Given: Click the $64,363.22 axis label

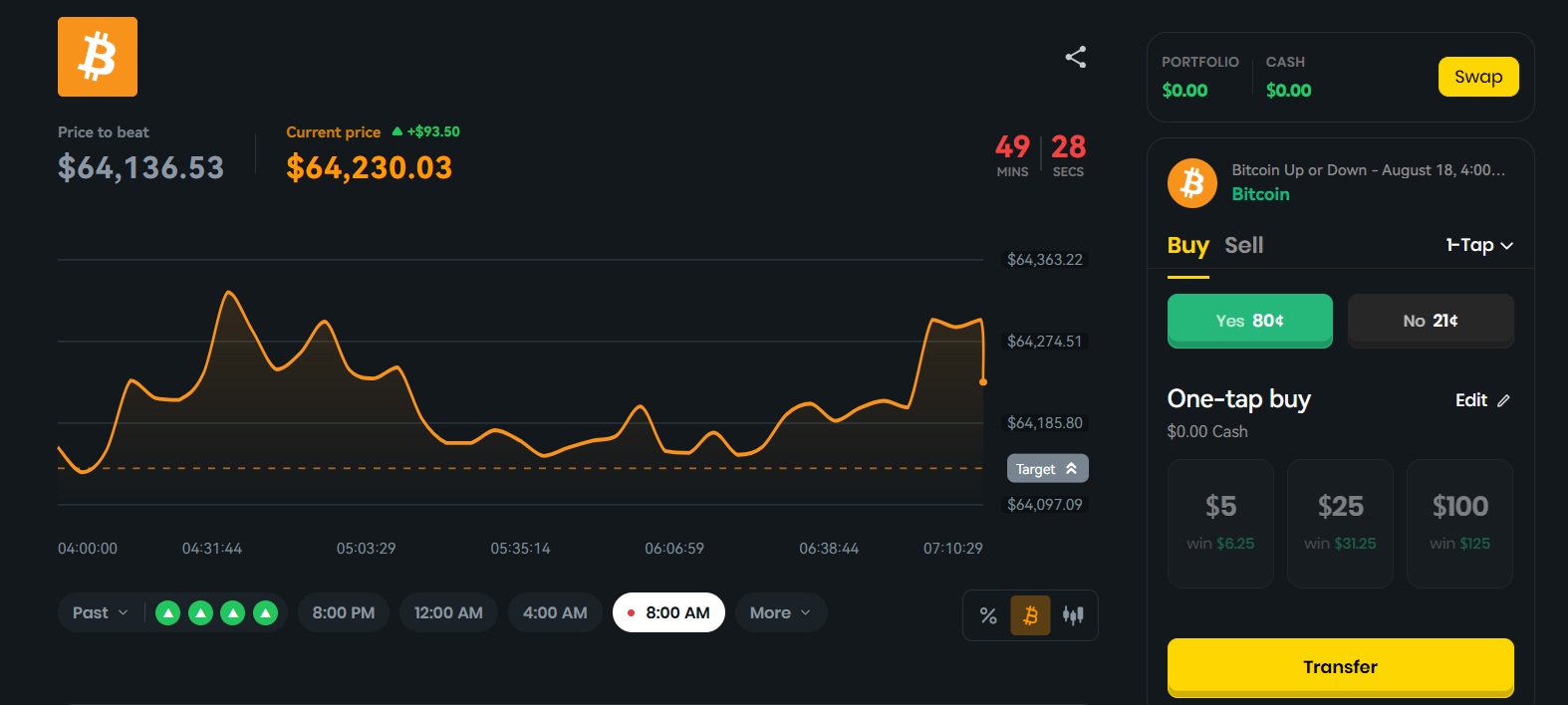Looking at the screenshot, I should click(1044, 260).
